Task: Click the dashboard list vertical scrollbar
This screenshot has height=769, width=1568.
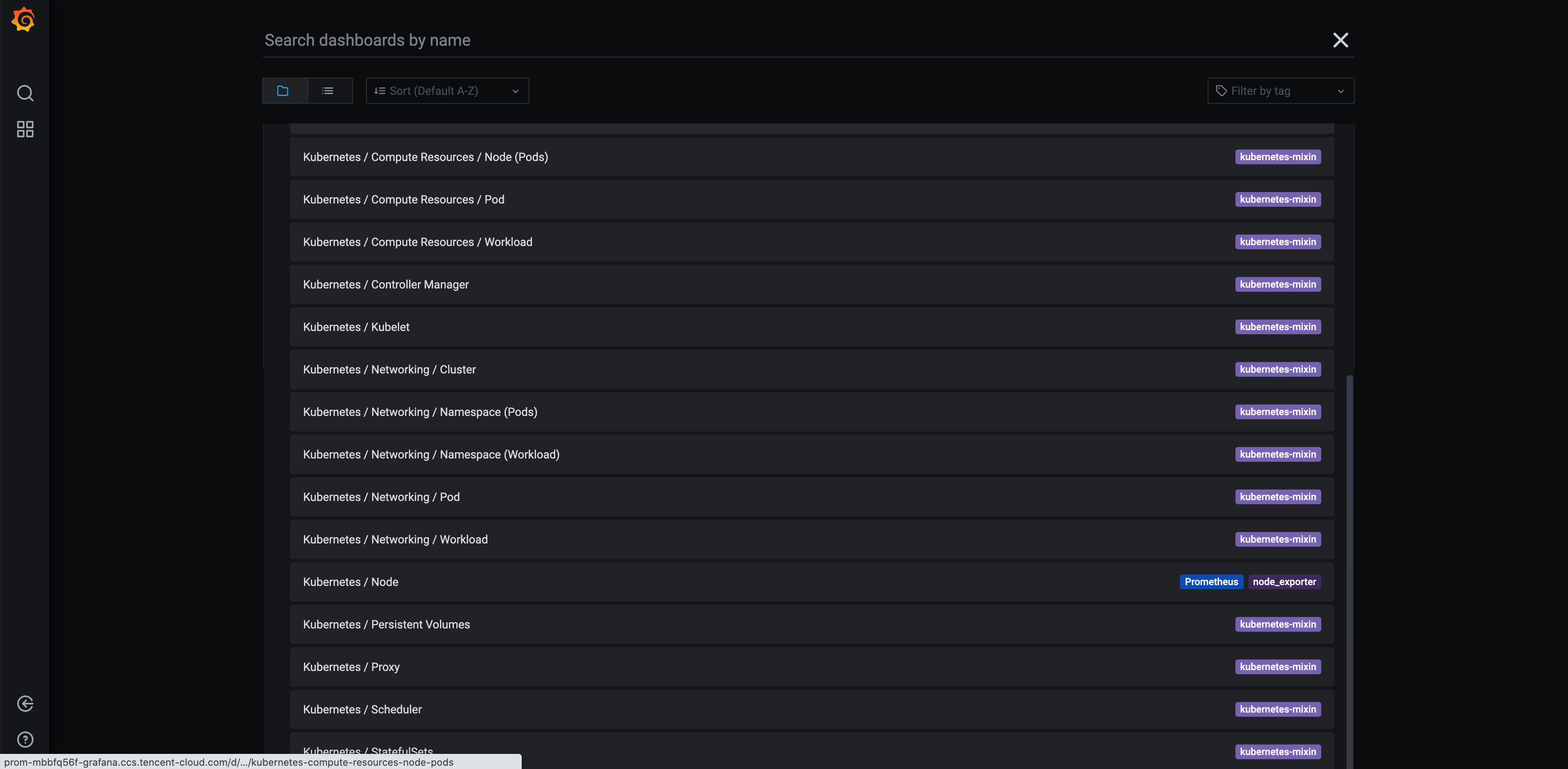Action: pyautogui.click(x=1349, y=572)
